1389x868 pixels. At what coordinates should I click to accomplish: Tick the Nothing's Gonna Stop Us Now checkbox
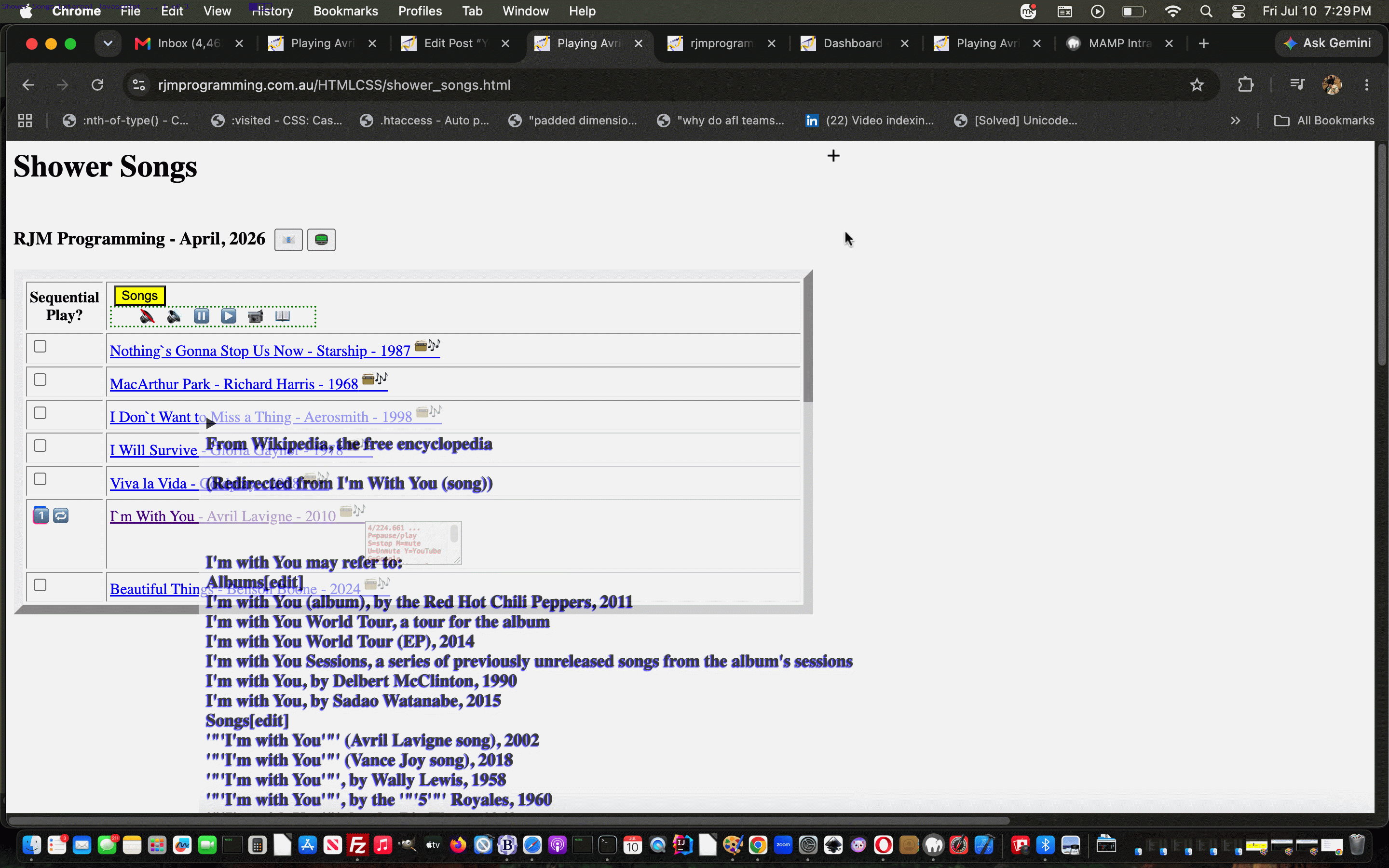click(40, 346)
